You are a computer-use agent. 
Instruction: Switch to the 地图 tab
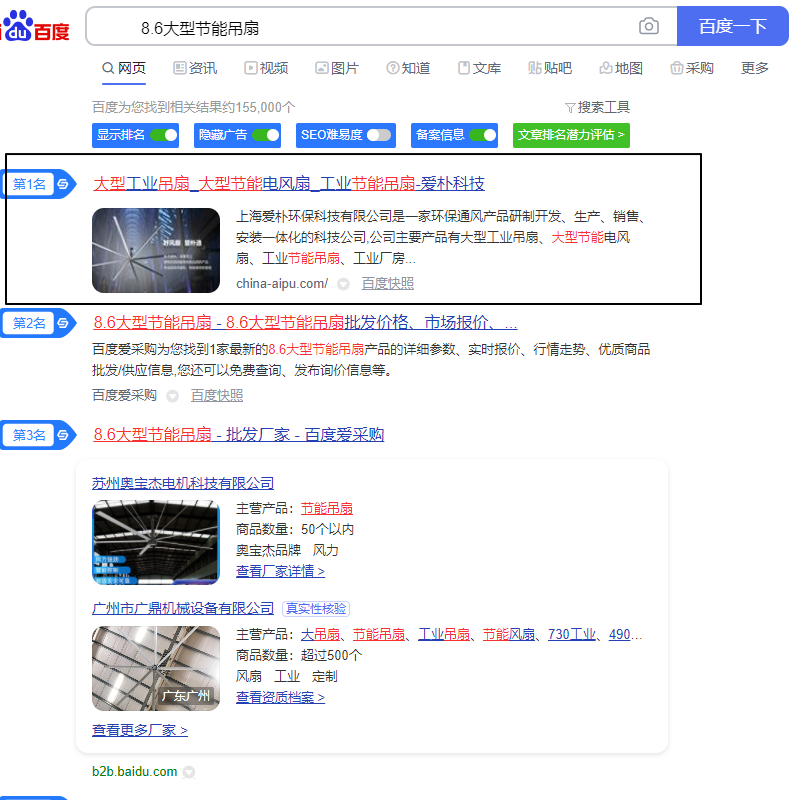pyautogui.click(x=621, y=68)
